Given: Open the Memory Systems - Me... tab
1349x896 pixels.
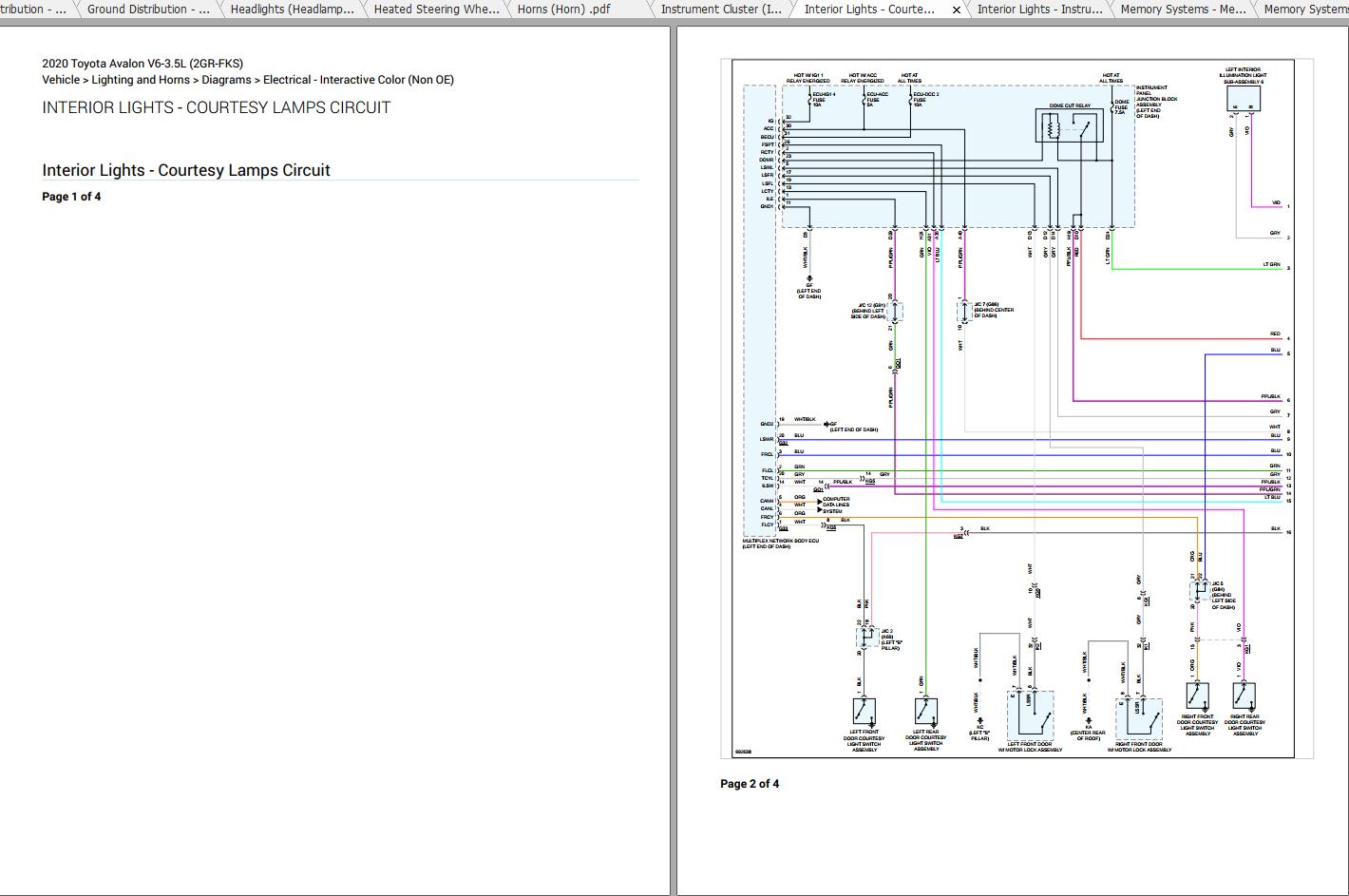Looking at the screenshot, I should 1183,10.
